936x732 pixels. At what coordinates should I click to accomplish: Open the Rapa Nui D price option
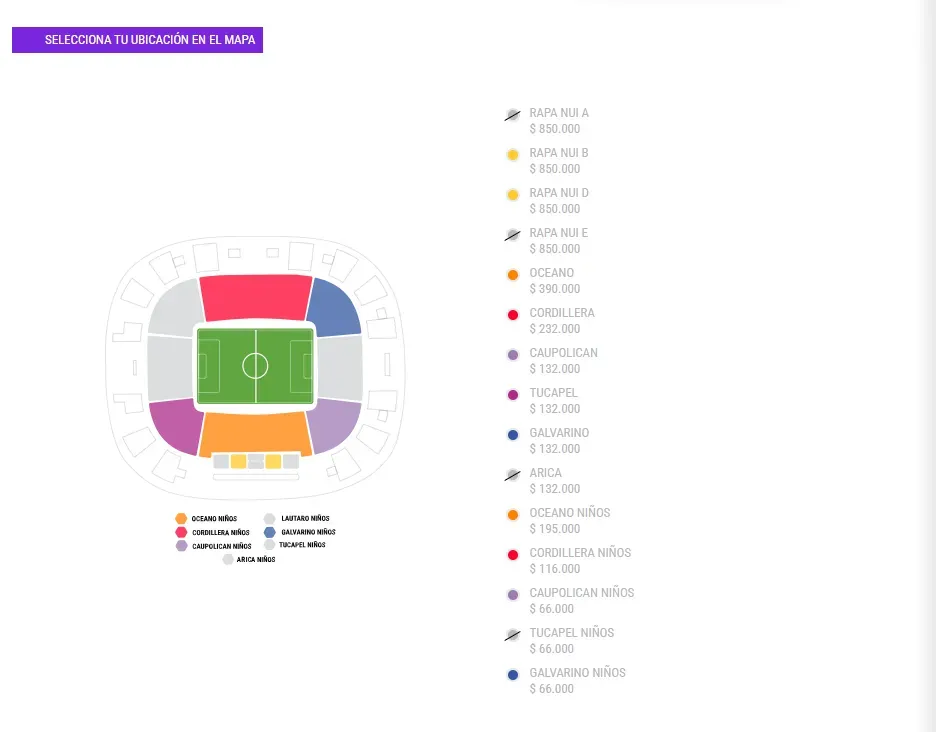pyautogui.click(x=558, y=200)
